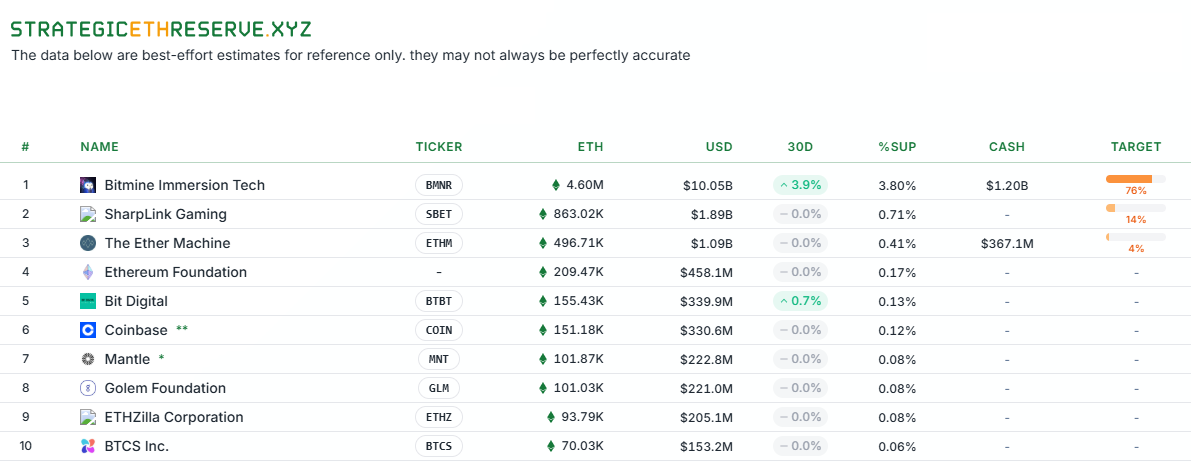Open the SharpLink Gaming entry
This screenshot has width=1196, height=462.
165,214
